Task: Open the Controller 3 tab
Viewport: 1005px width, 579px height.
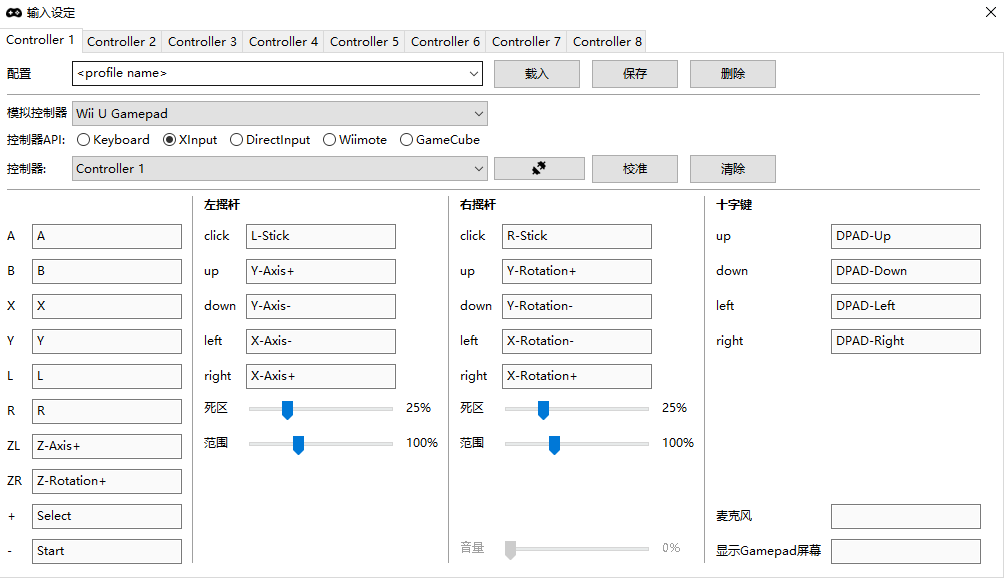Action: click(x=203, y=42)
